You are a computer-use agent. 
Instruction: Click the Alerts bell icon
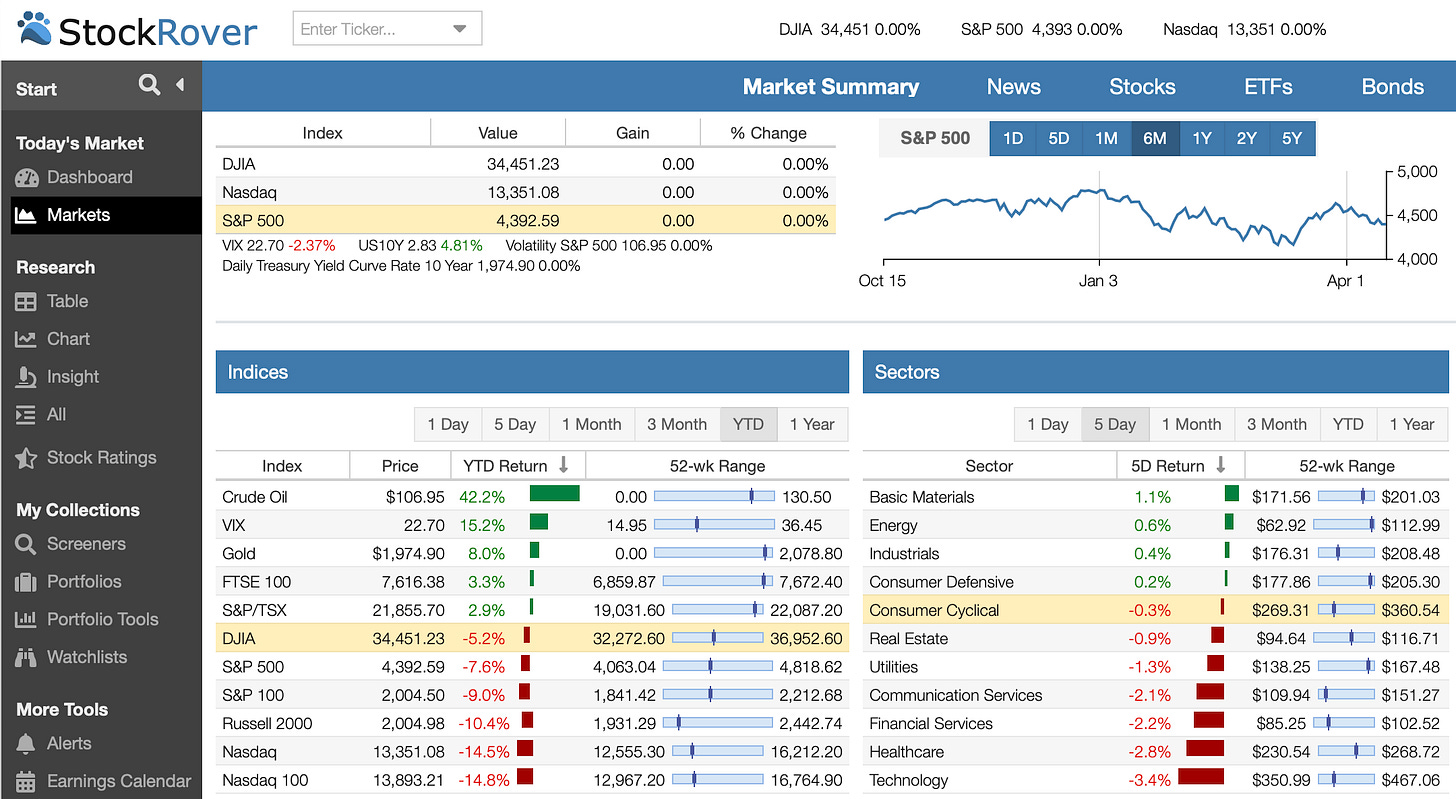click(26, 744)
